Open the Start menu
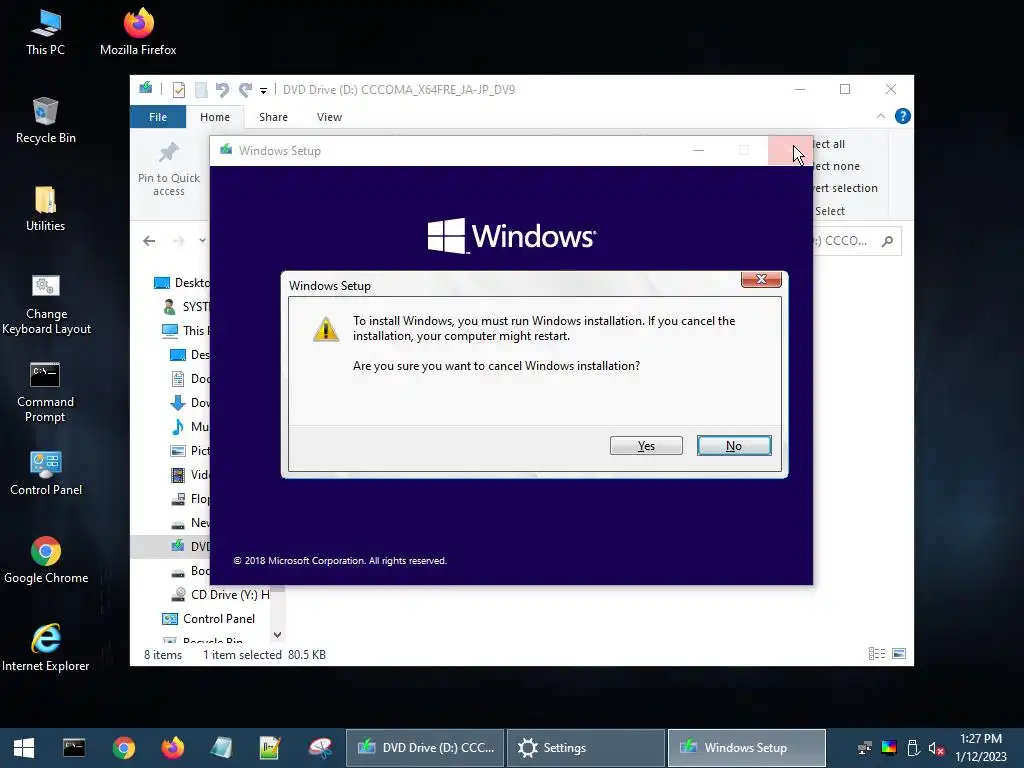 (24, 748)
